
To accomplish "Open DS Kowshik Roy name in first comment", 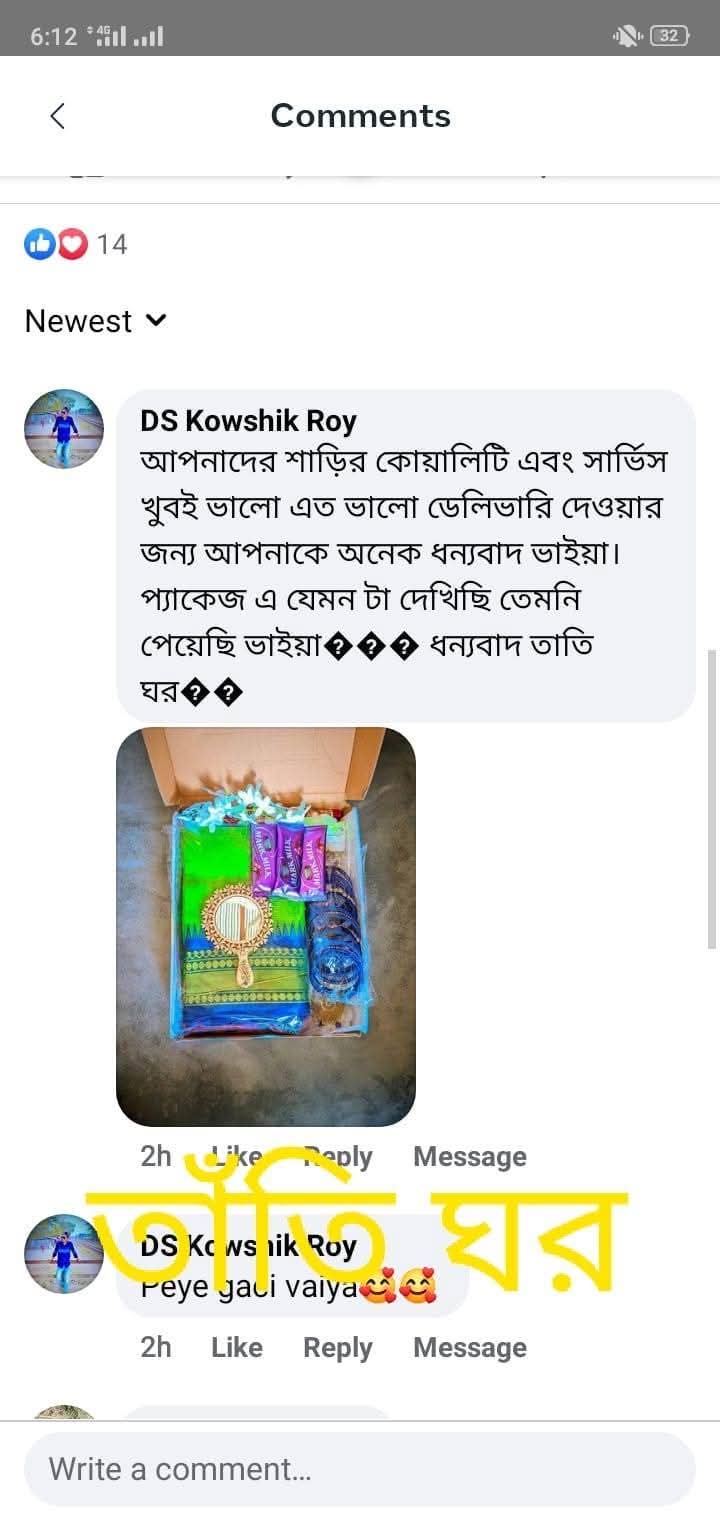I will pyautogui.click(x=248, y=422).
